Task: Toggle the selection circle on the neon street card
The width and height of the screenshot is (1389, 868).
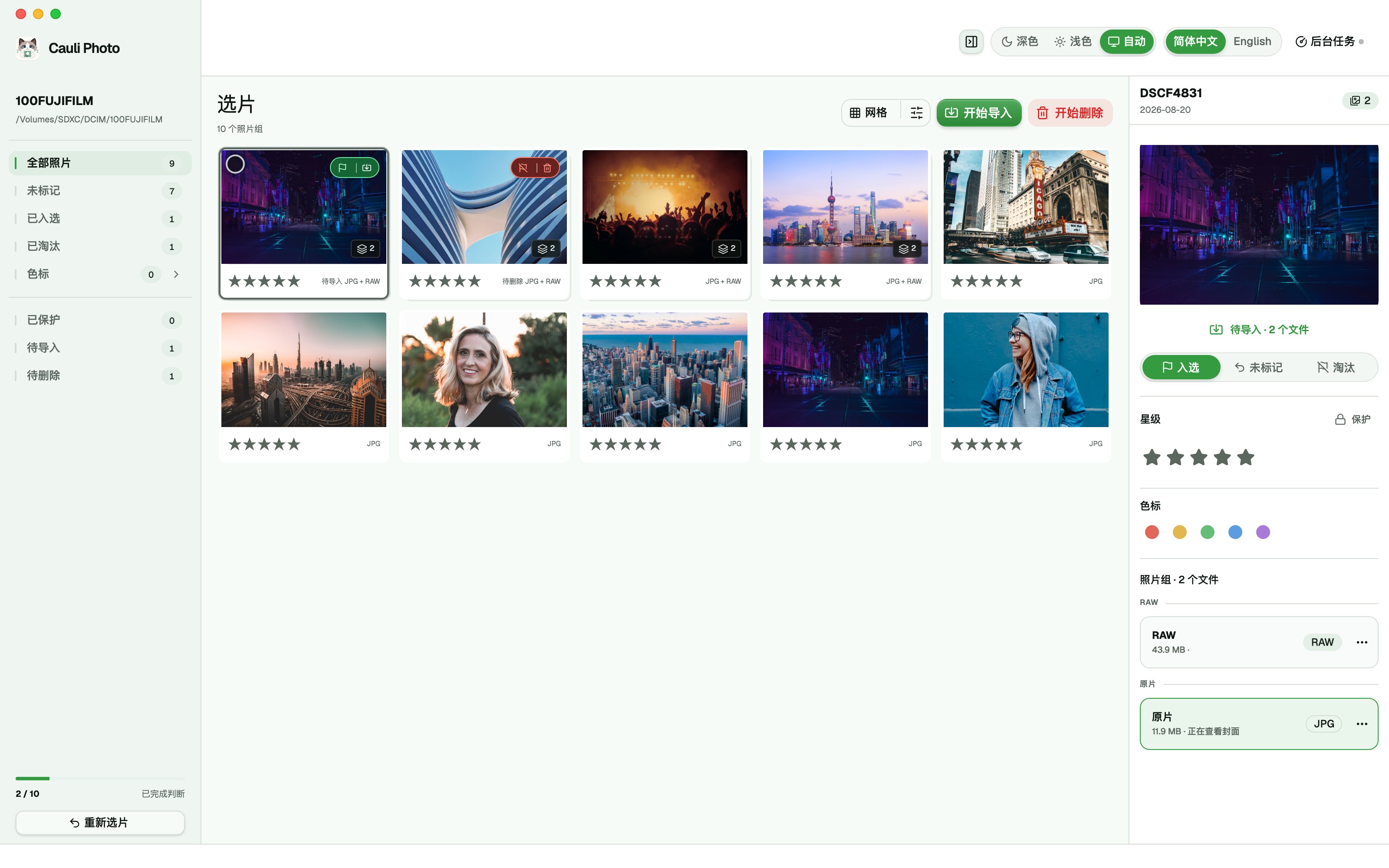Action: coord(235,164)
